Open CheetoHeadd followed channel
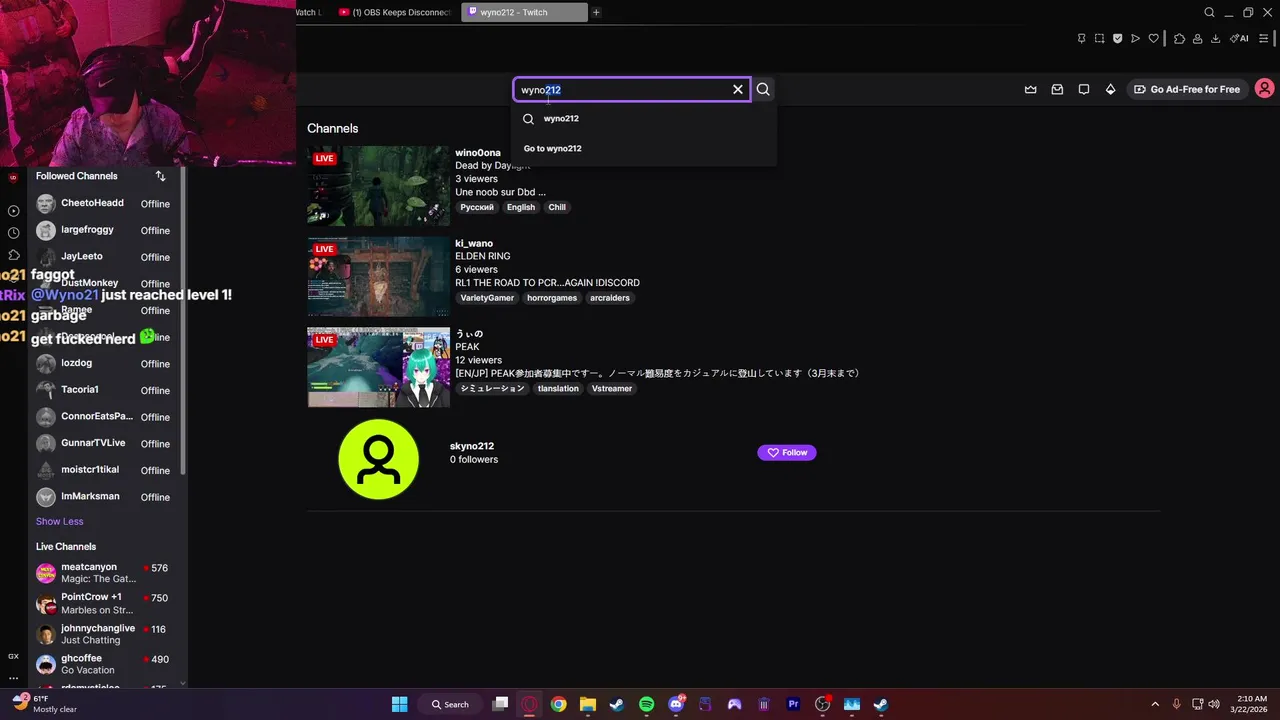 click(103, 203)
